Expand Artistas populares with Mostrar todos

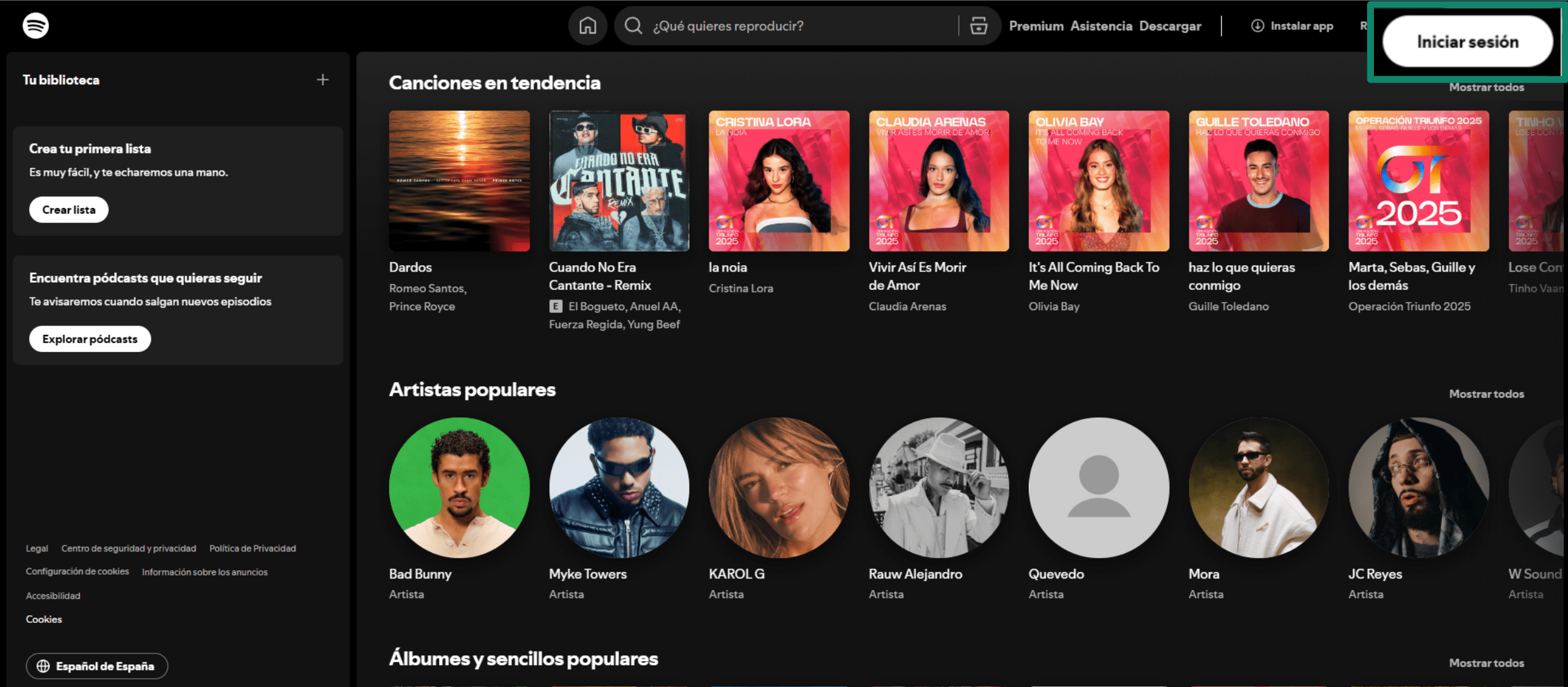(x=1486, y=394)
